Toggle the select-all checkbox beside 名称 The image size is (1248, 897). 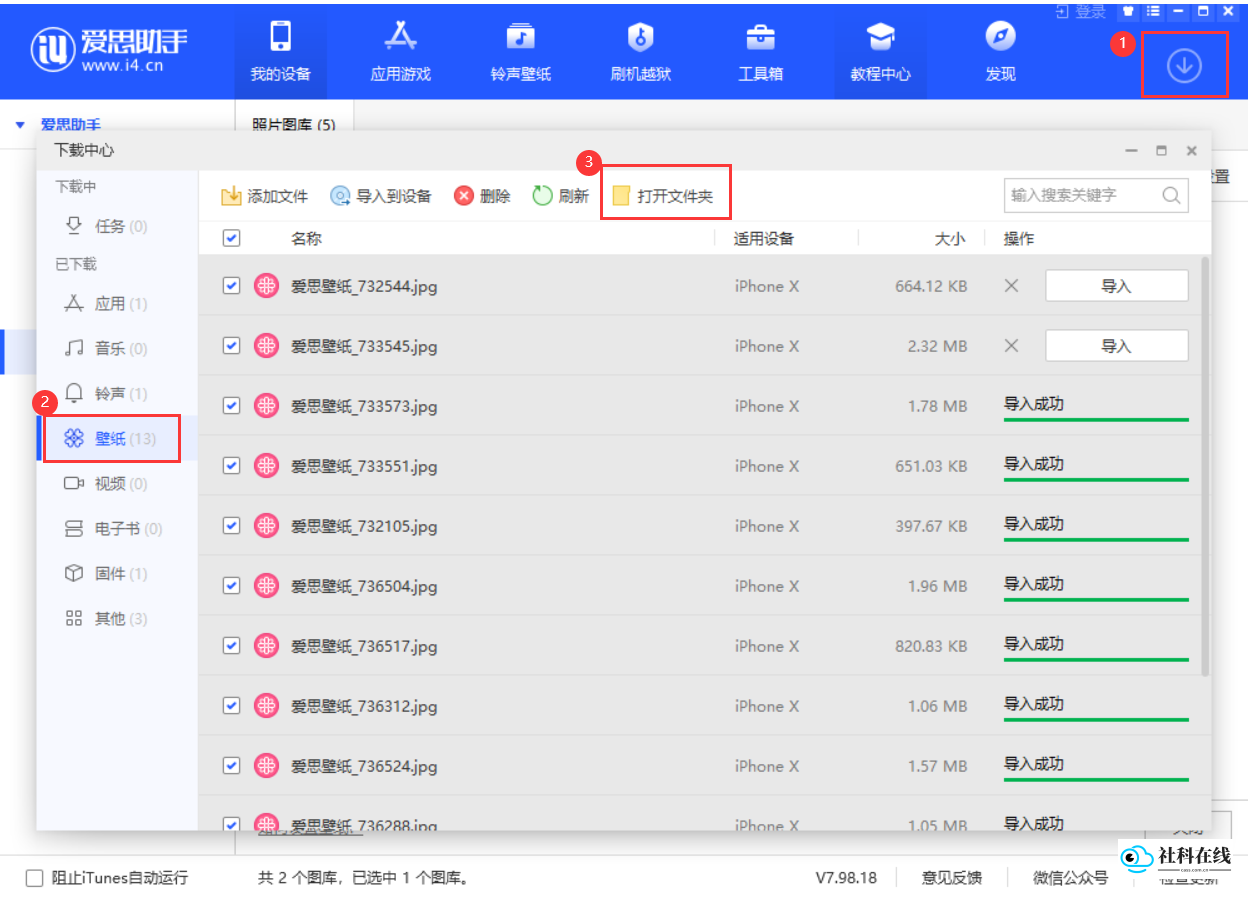tap(231, 238)
